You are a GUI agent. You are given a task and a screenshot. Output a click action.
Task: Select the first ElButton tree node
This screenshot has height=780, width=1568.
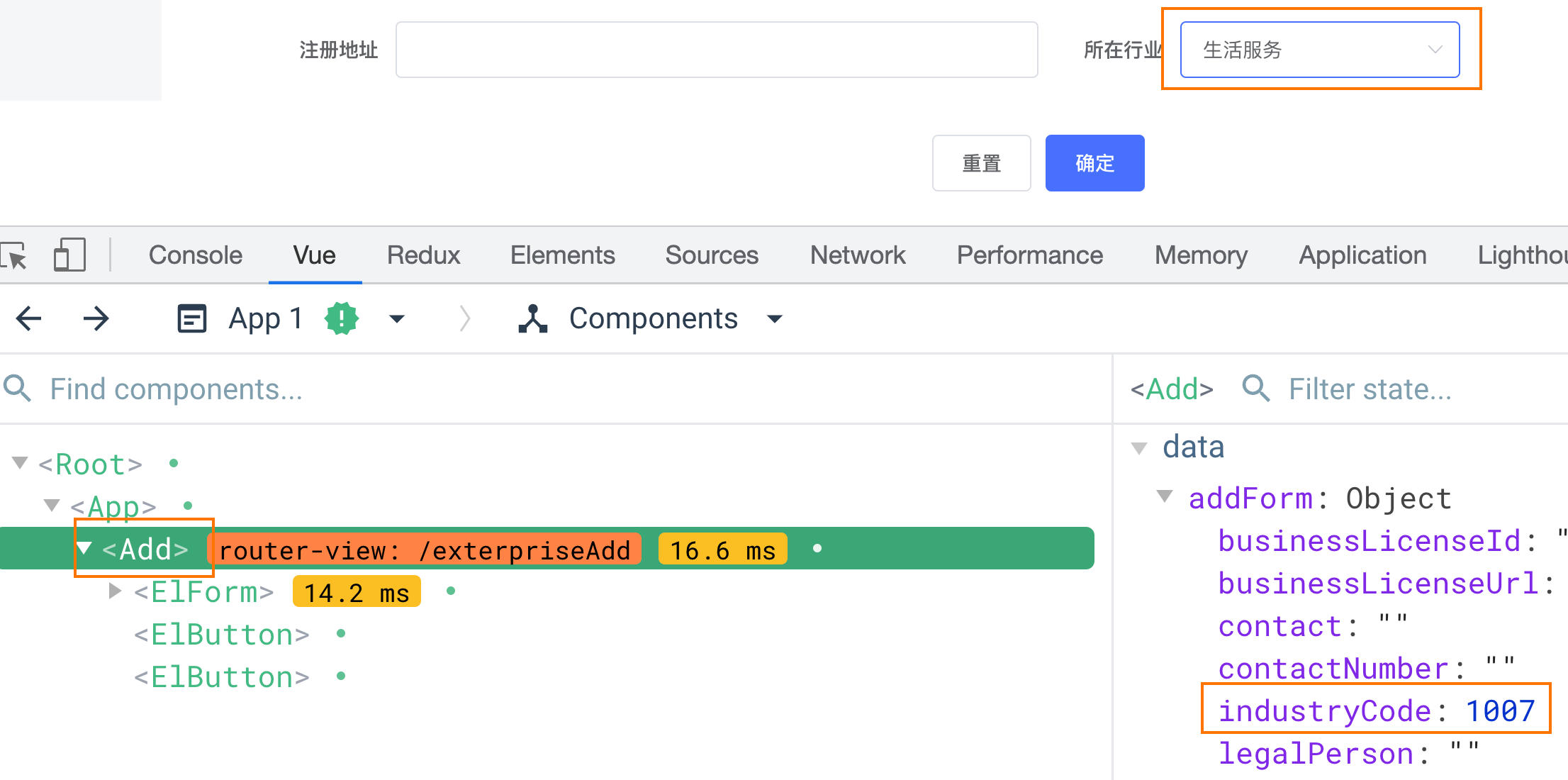click(222, 635)
